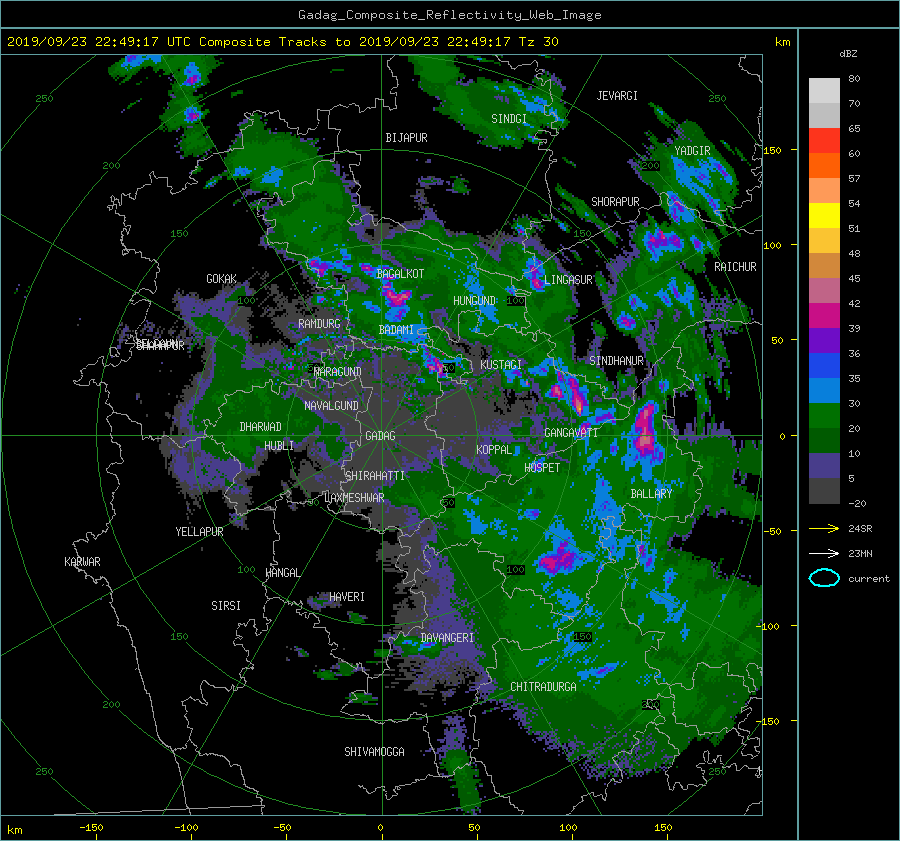
Task: Click the 150 tick on right axis
Action: (772, 150)
